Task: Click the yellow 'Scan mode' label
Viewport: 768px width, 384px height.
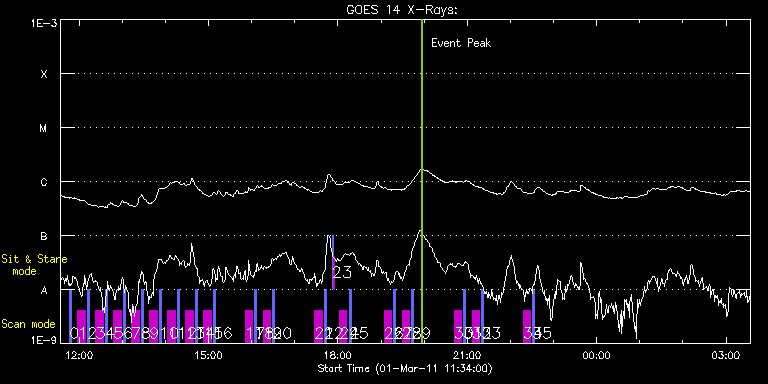Action: point(28,324)
